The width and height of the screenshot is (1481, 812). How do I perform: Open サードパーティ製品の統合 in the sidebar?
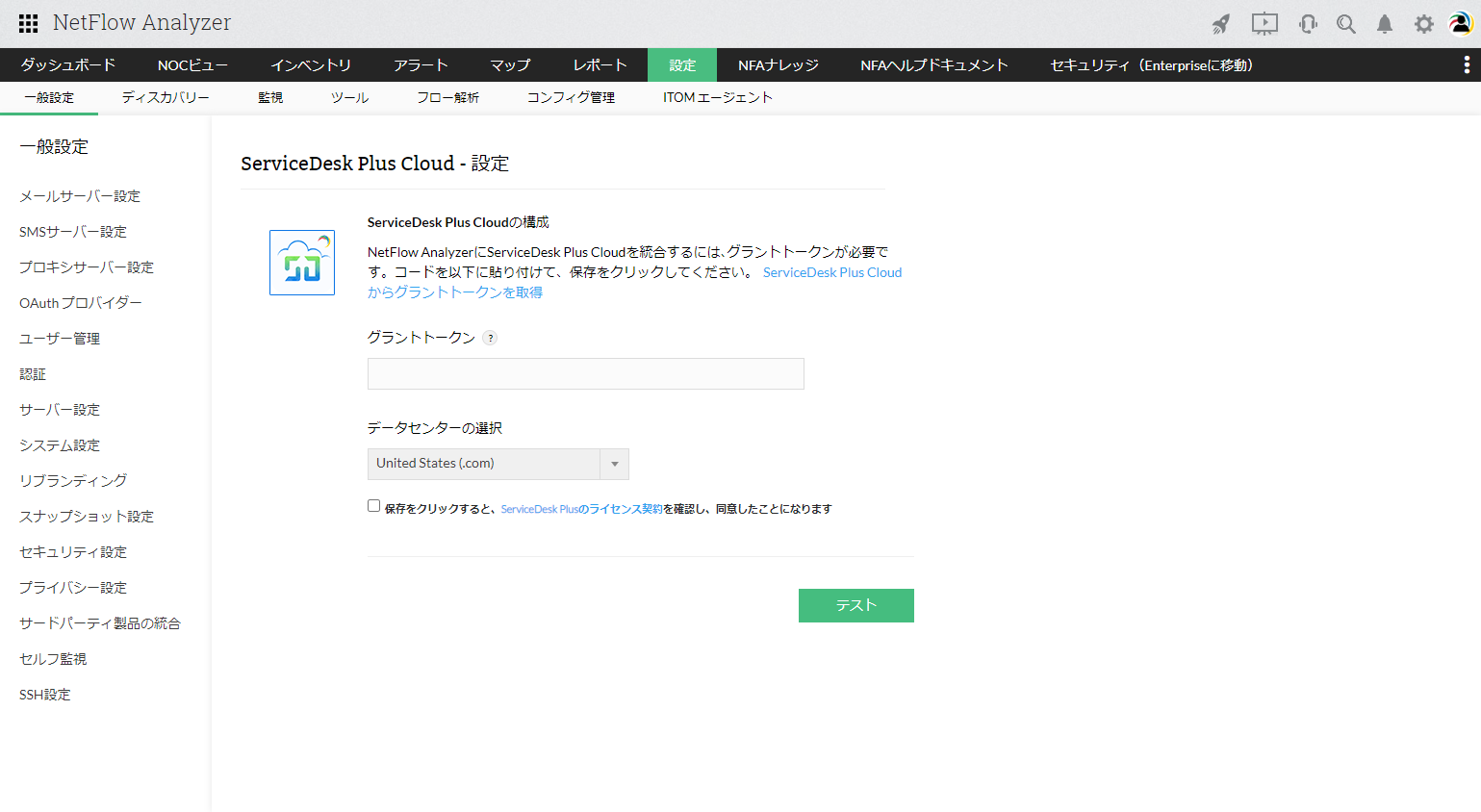[100, 623]
